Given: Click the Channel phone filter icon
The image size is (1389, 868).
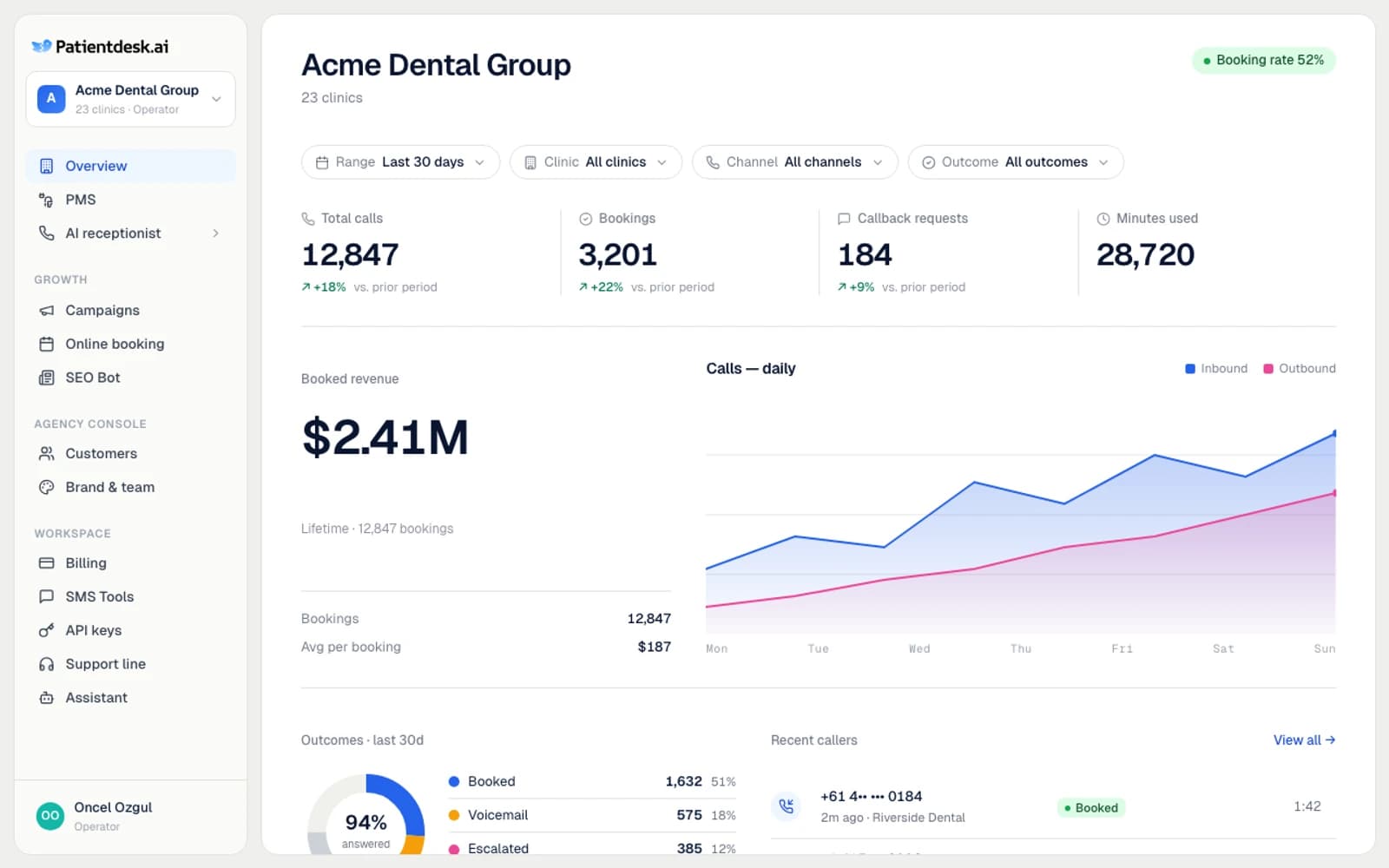Looking at the screenshot, I should pyautogui.click(x=713, y=162).
